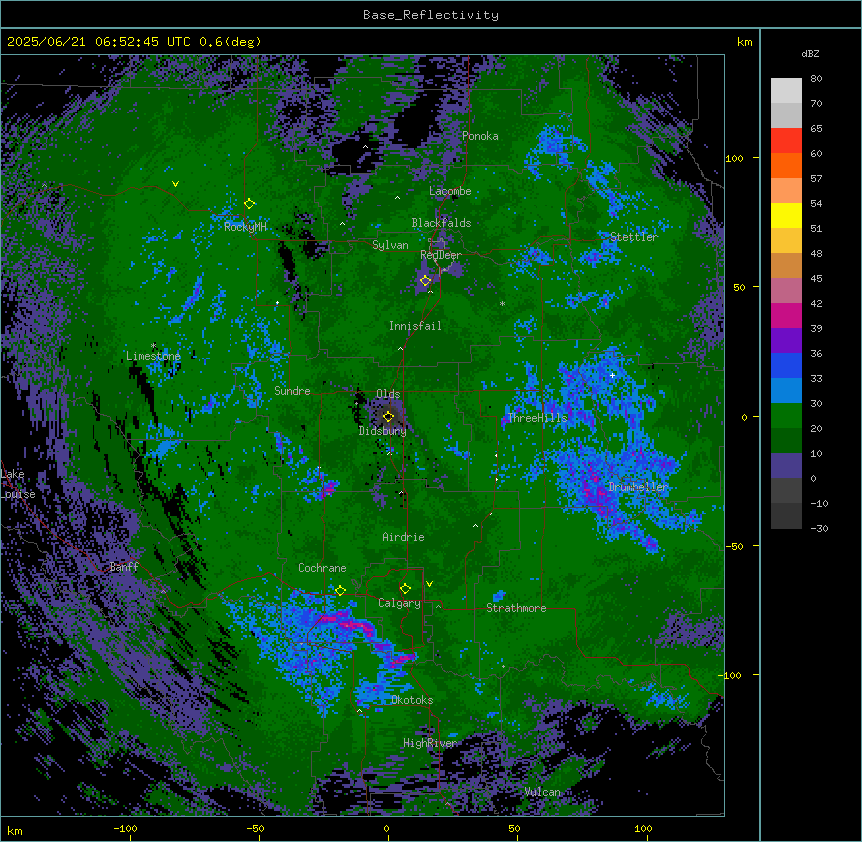Click the yellow marker left of Calgary

pyautogui.click(x=340, y=590)
